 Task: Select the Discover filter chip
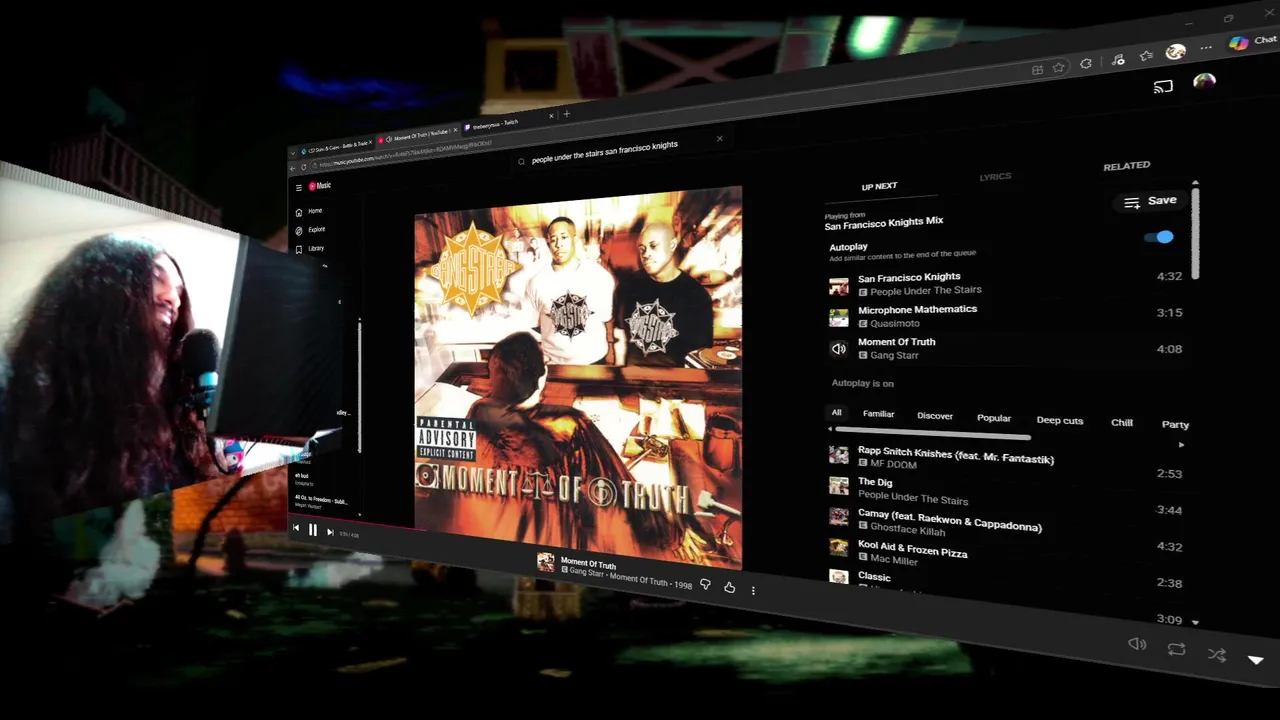[935, 416]
